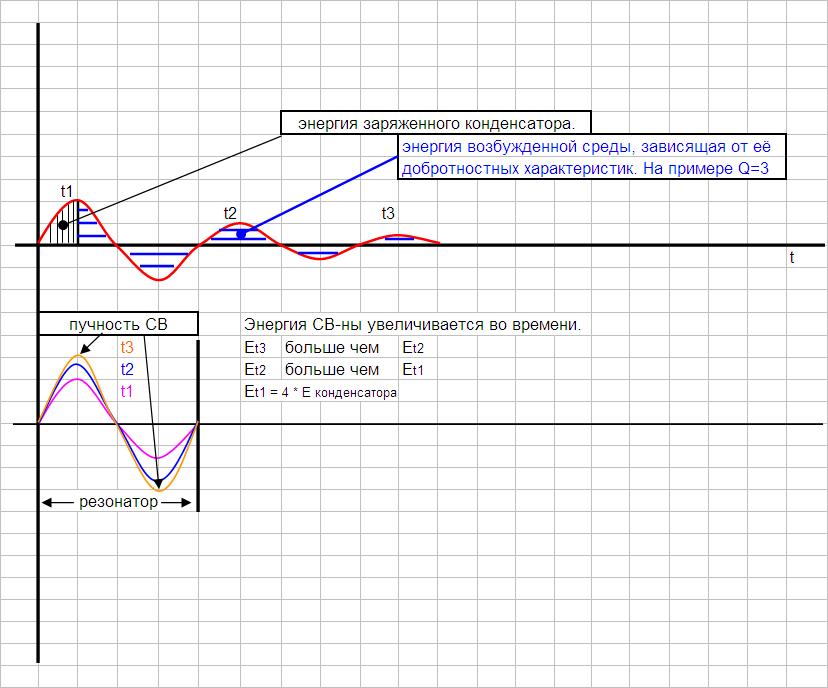Click the 'резонатор' dimension label
This screenshot has width=828, height=688.
tap(118, 502)
